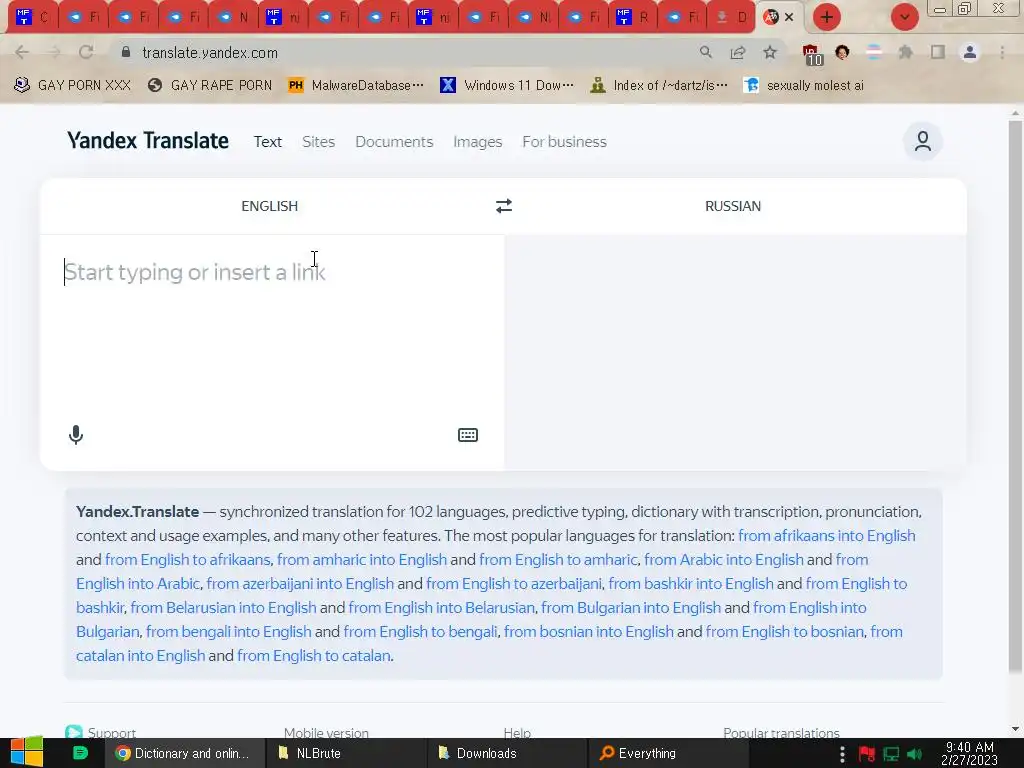Open the green app icon on taskbar

(80, 753)
